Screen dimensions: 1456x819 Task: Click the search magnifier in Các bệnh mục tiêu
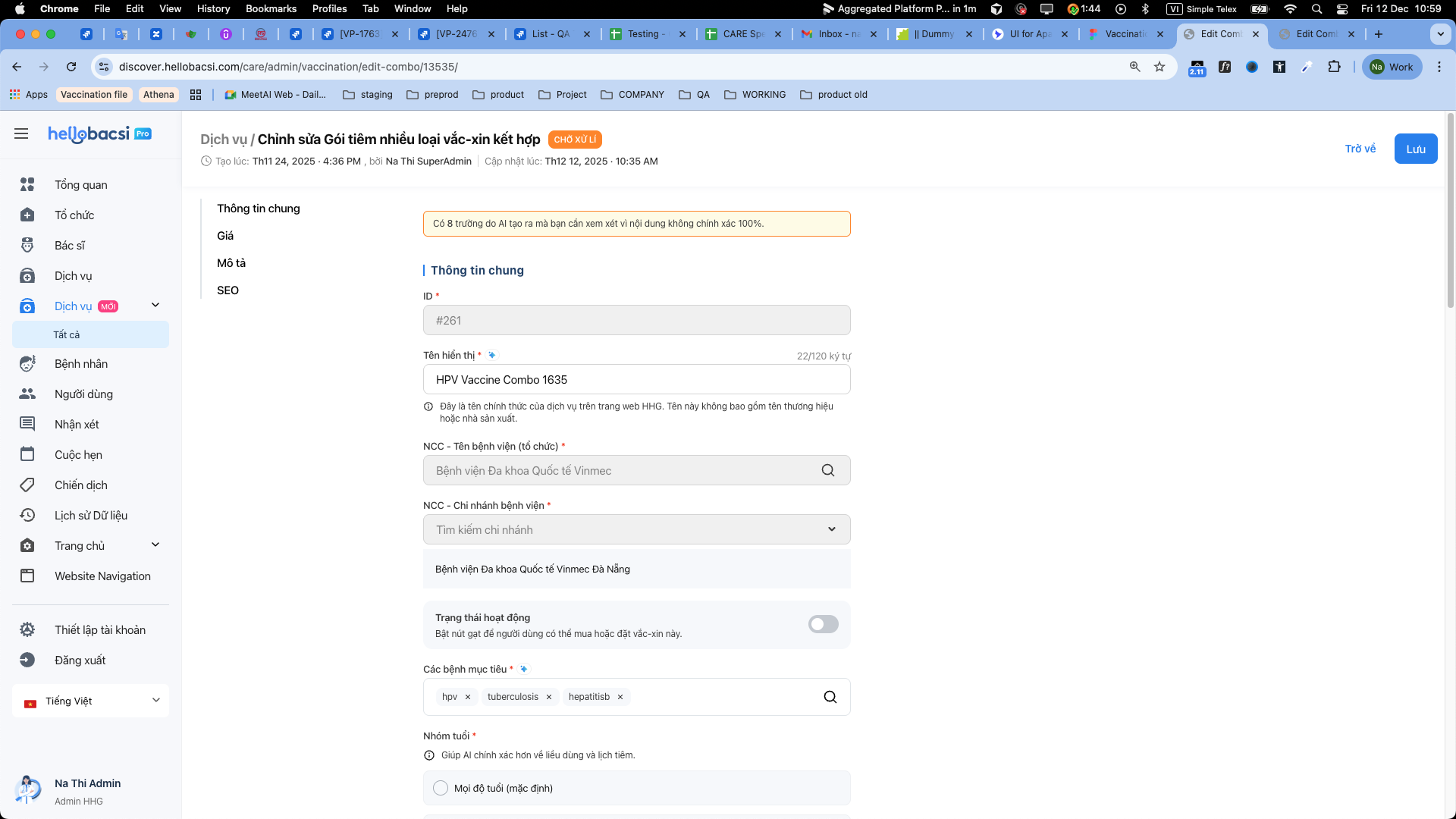[830, 696]
